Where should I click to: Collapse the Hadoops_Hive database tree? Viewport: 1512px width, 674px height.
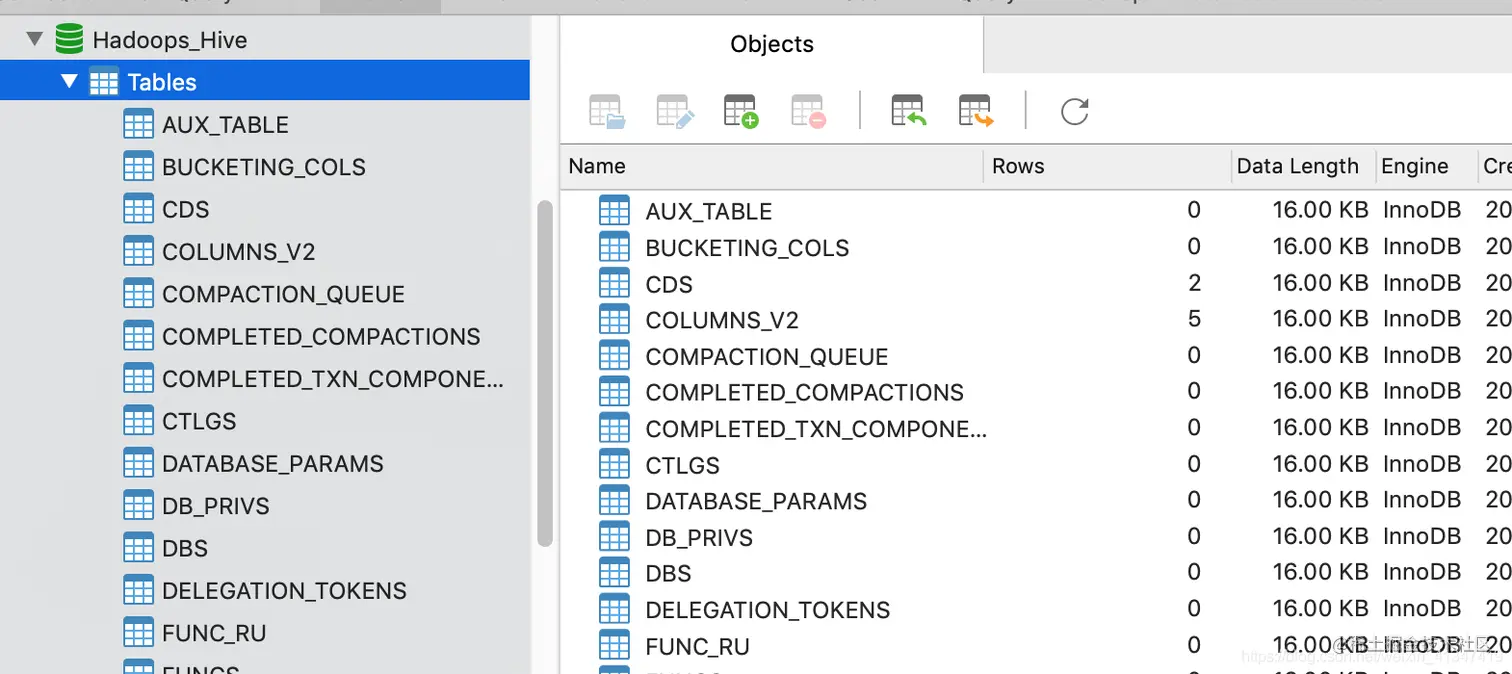click(x=35, y=40)
